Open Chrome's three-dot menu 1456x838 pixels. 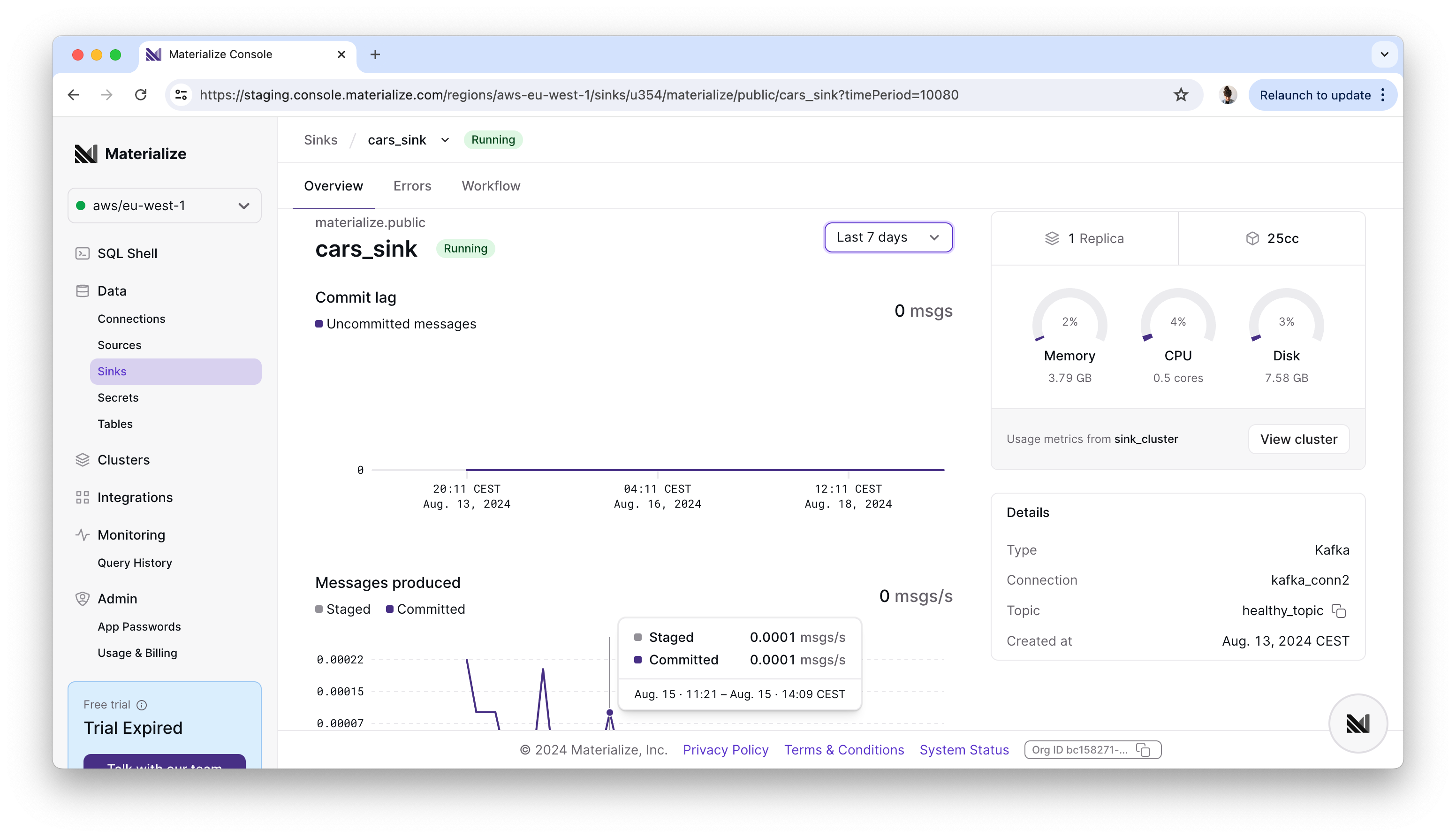click(x=1383, y=95)
